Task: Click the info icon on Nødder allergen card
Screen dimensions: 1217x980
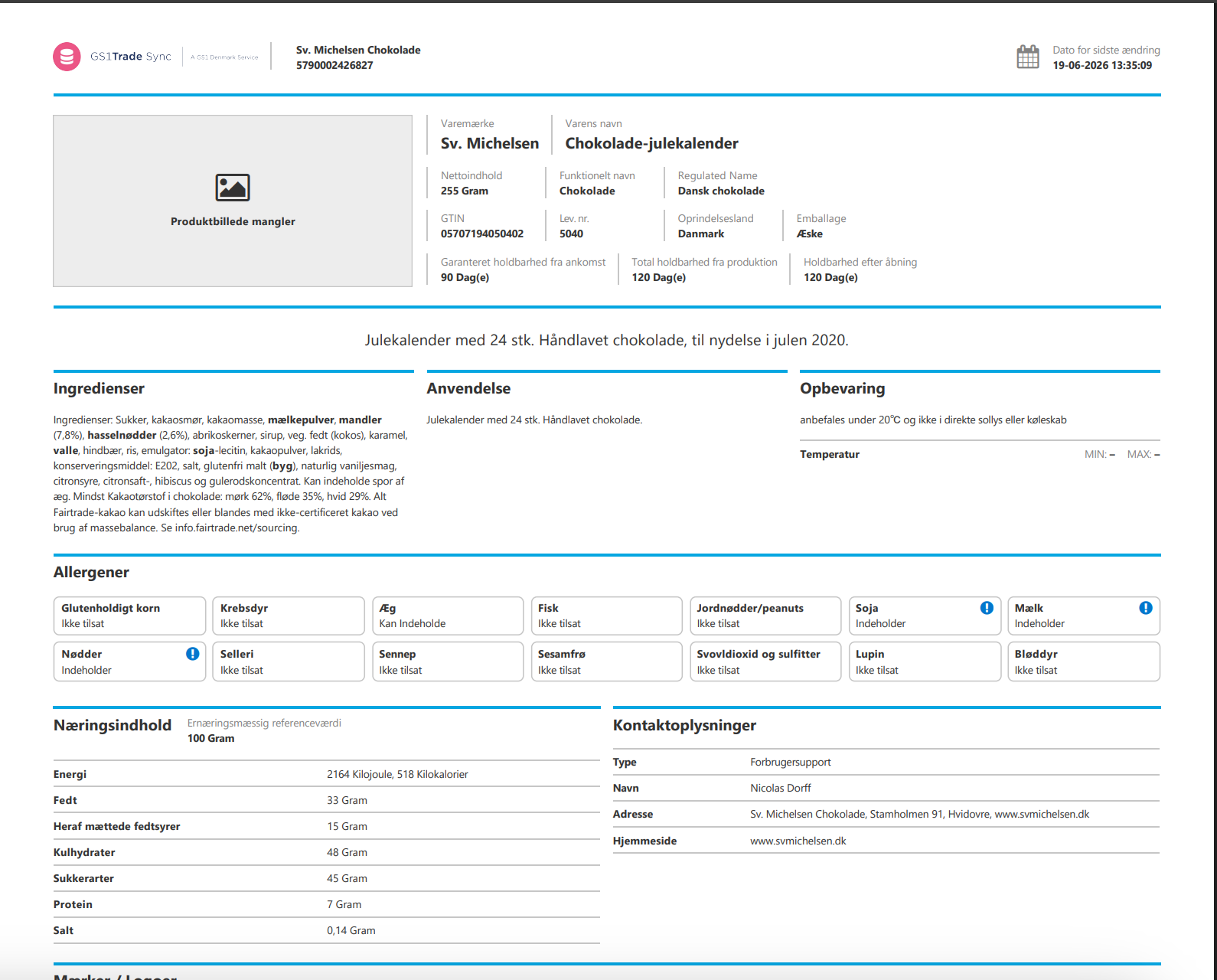Action: pyautogui.click(x=193, y=654)
